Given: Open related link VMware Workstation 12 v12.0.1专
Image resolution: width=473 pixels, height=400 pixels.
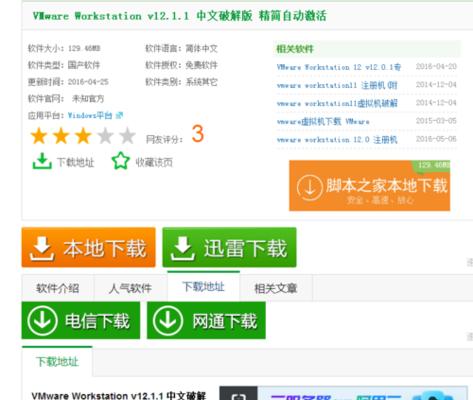Looking at the screenshot, I should point(339,67).
